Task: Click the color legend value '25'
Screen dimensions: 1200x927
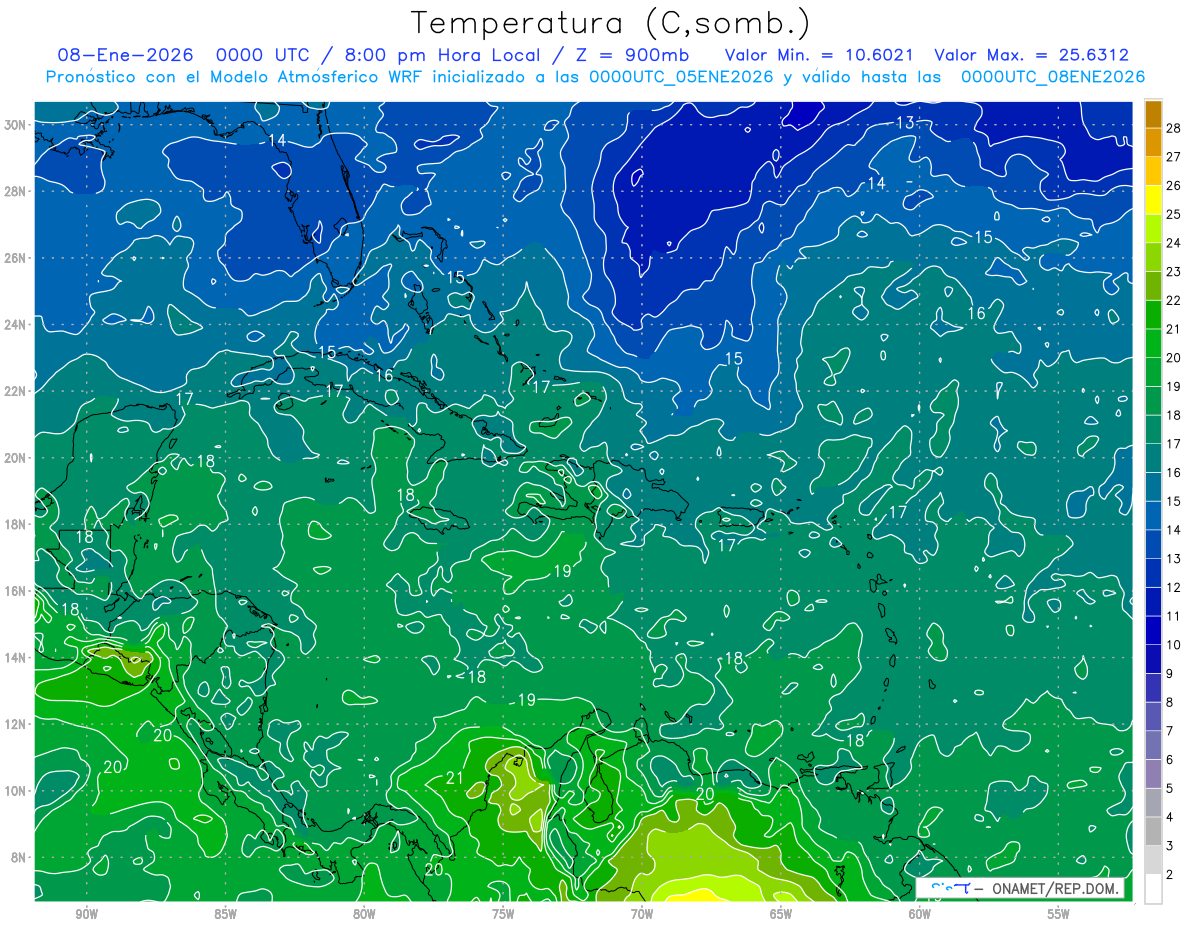Action: click(x=1174, y=214)
